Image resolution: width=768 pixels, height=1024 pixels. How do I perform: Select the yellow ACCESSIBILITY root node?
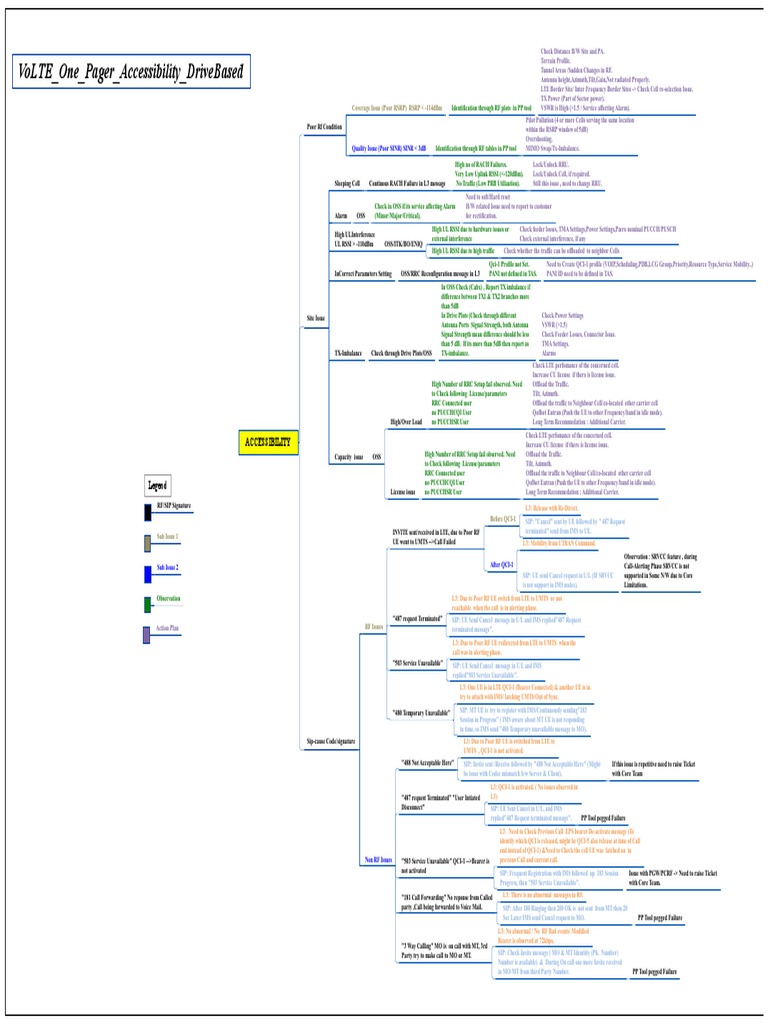coord(268,441)
